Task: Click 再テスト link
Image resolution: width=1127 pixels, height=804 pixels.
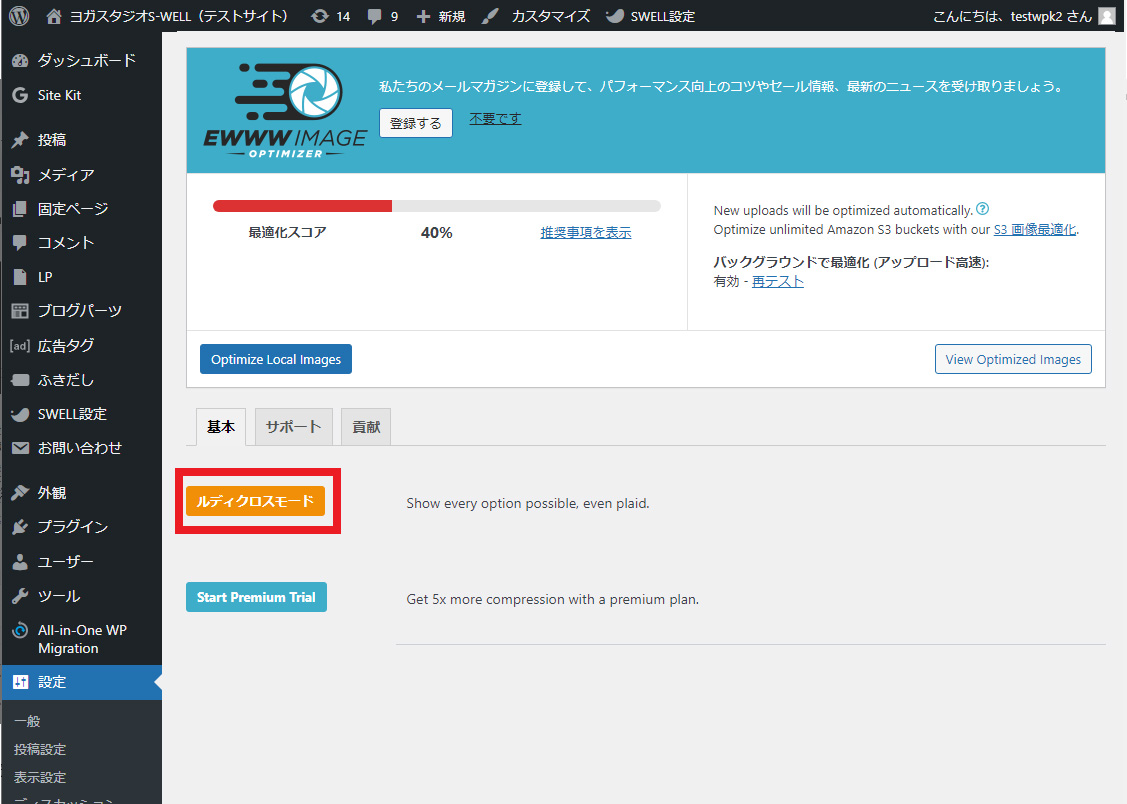Action: click(x=778, y=282)
